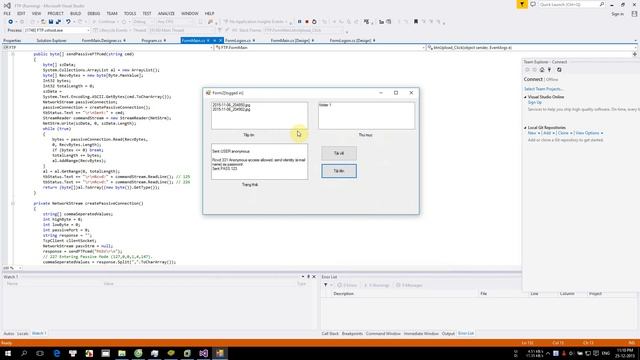Open the FTP.FormMain class navigation dropdown
The width and height of the screenshot is (640, 360).
click(320, 48)
